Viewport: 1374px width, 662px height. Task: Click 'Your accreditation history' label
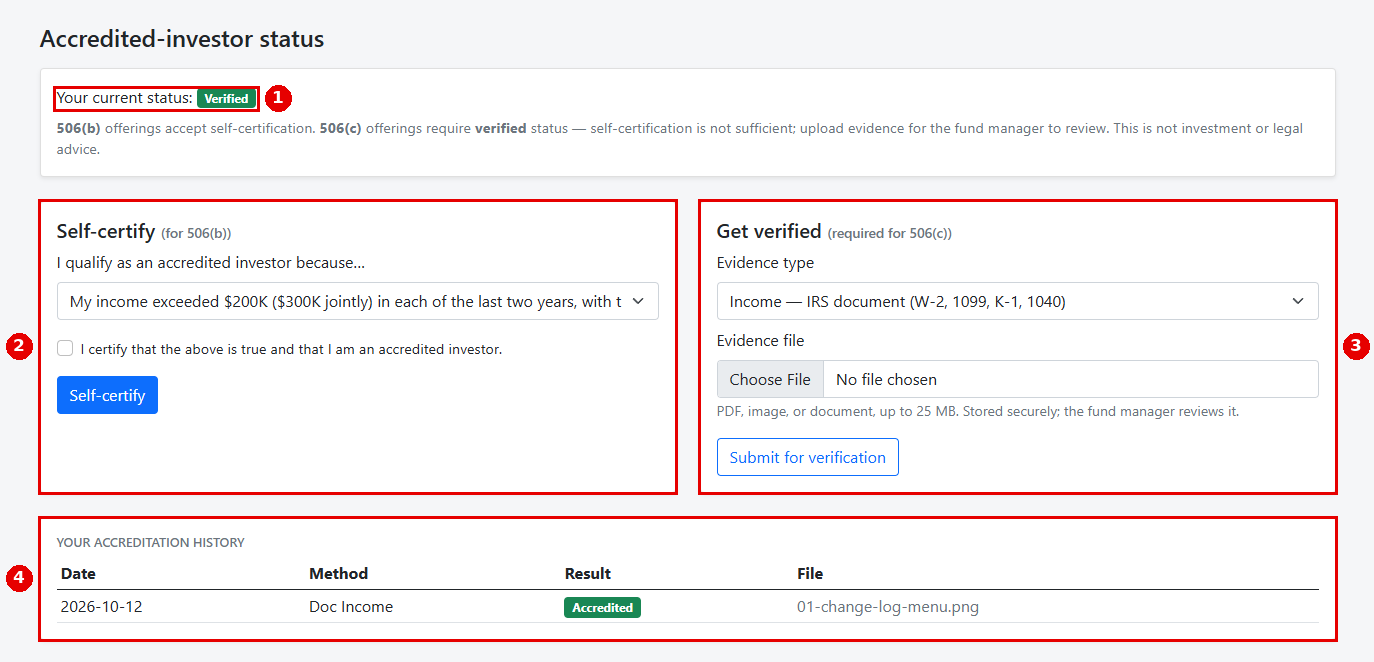point(150,542)
